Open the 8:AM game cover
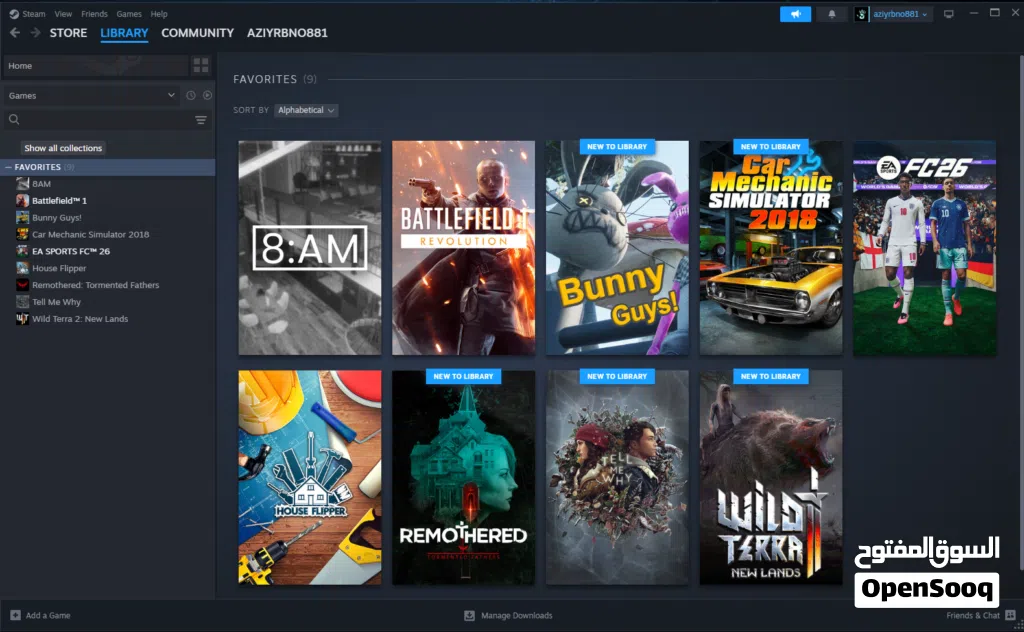 coord(310,248)
